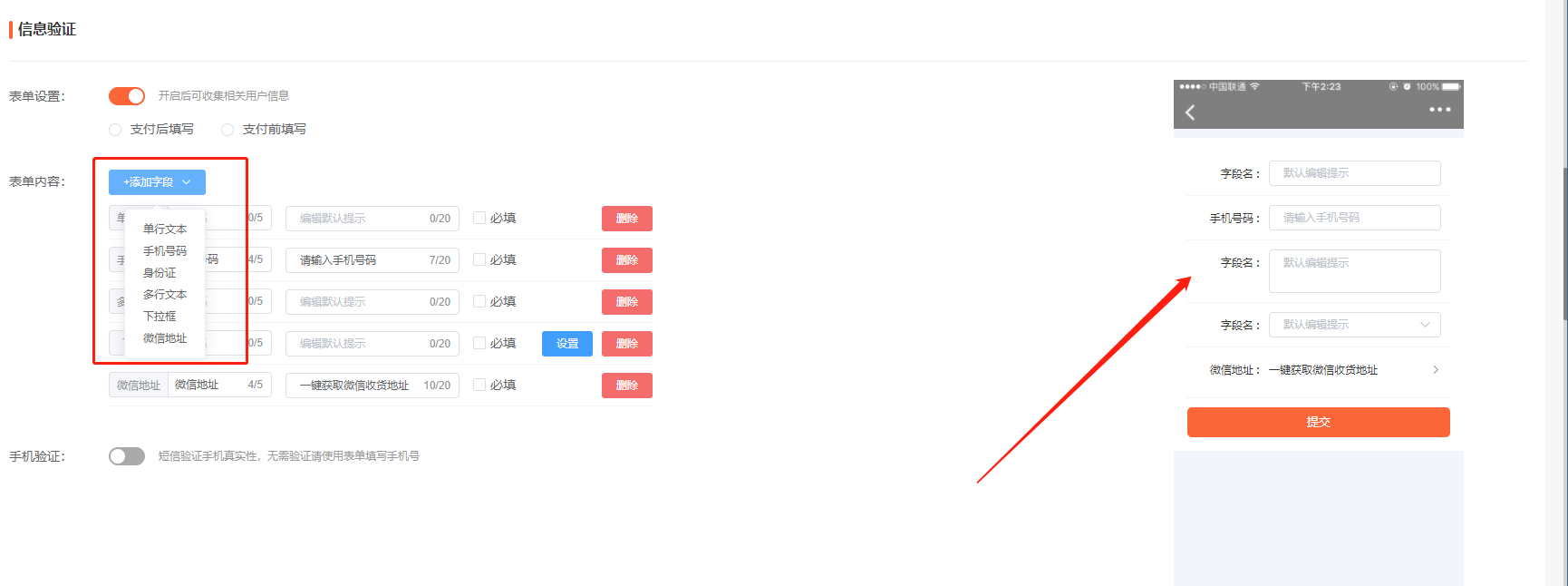Check 必填 for the 微信地址 row
The width and height of the screenshot is (1568, 586).
pyautogui.click(x=479, y=385)
